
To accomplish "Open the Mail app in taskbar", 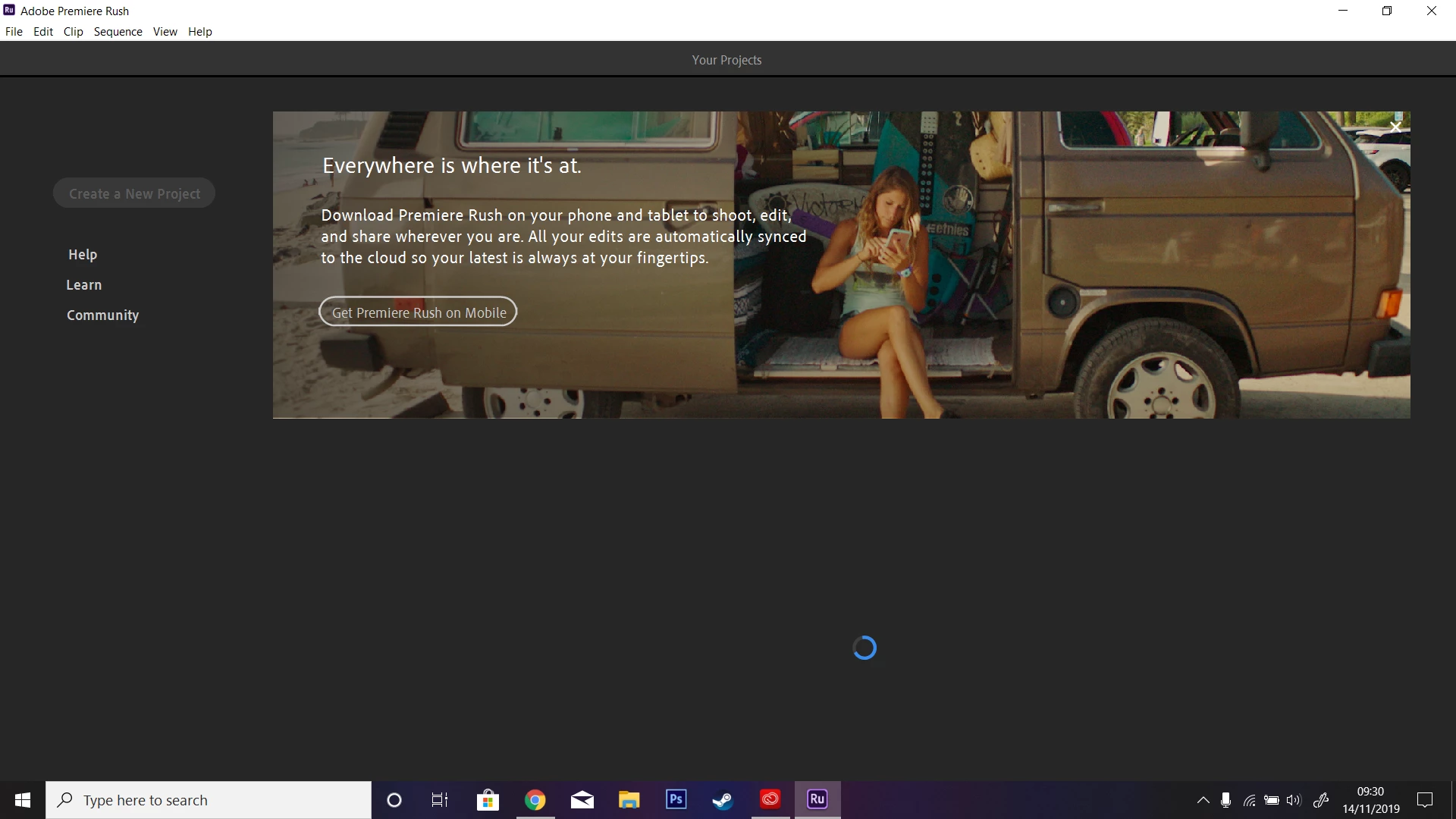I will tap(582, 799).
